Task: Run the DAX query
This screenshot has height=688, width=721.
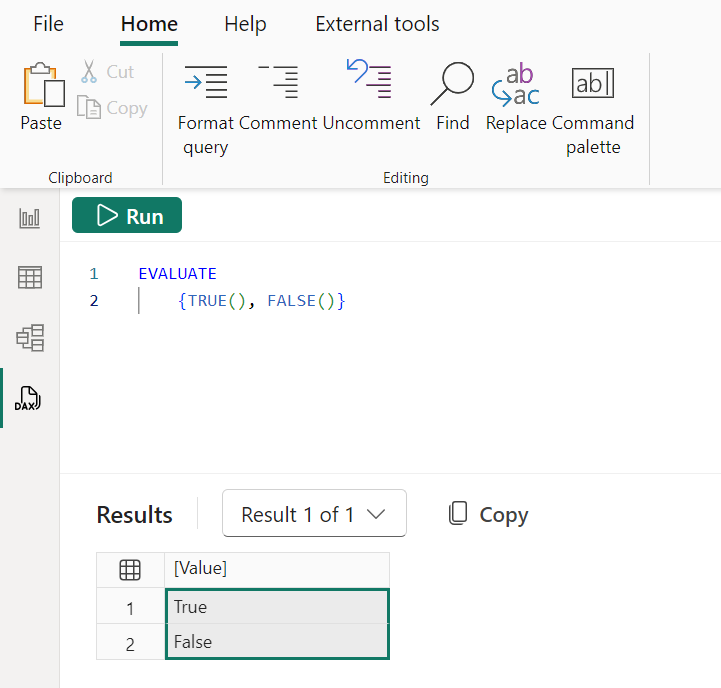Action: click(x=127, y=215)
